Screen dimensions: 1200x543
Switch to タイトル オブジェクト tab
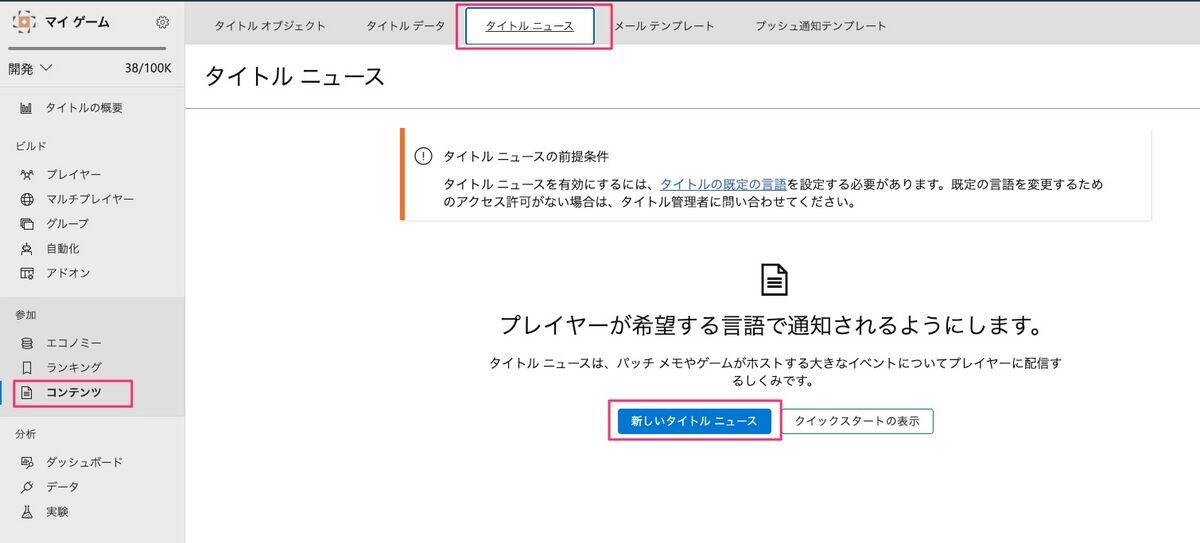pyautogui.click(x=270, y=26)
